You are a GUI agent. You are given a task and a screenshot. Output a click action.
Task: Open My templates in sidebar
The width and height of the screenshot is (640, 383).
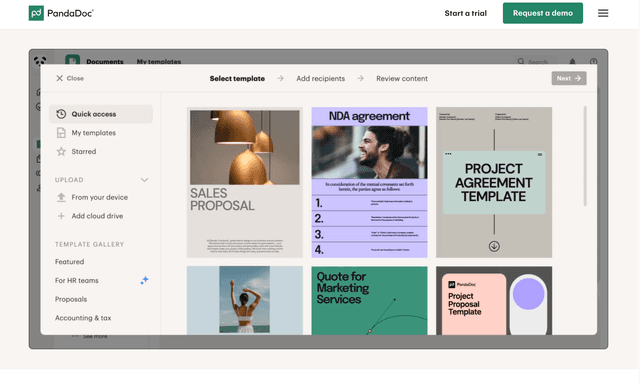(93, 133)
